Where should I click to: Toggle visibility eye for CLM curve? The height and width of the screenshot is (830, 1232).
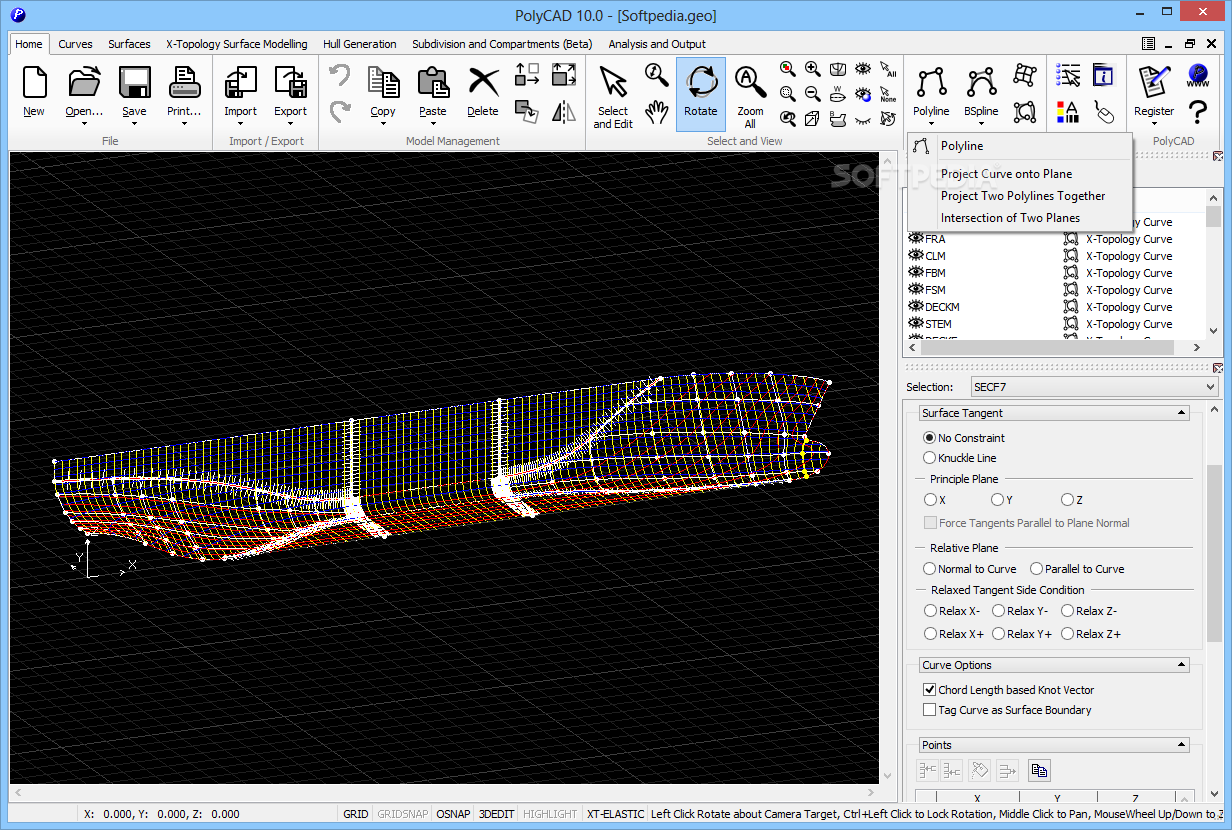915,256
